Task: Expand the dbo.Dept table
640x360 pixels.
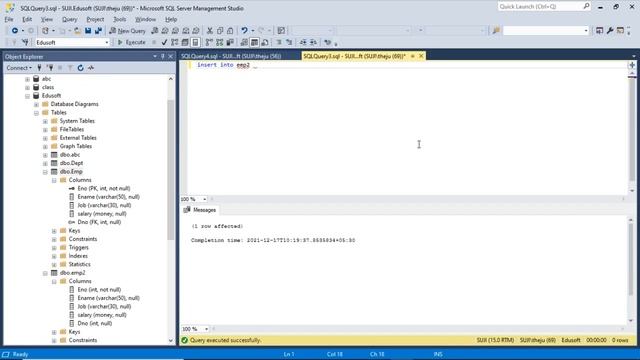Action: [45, 163]
